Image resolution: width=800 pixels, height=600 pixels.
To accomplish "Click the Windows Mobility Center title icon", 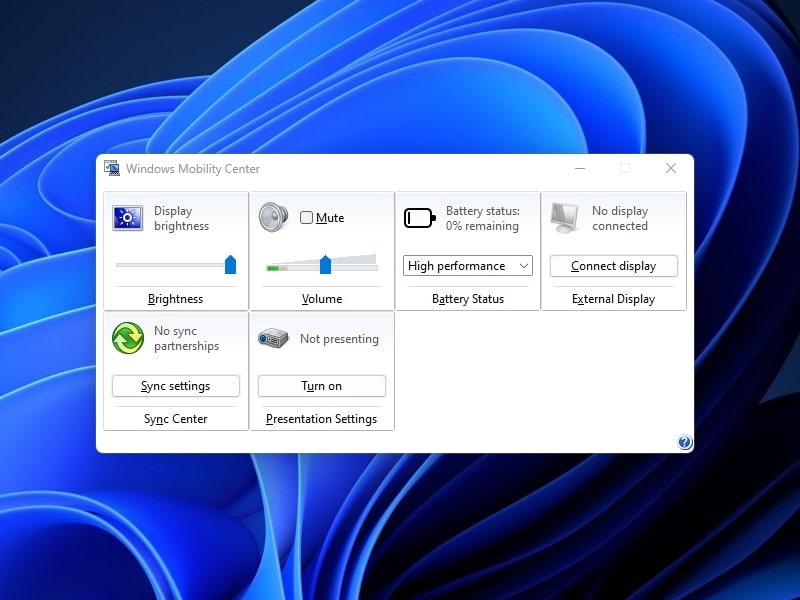I will (x=112, y=168).
